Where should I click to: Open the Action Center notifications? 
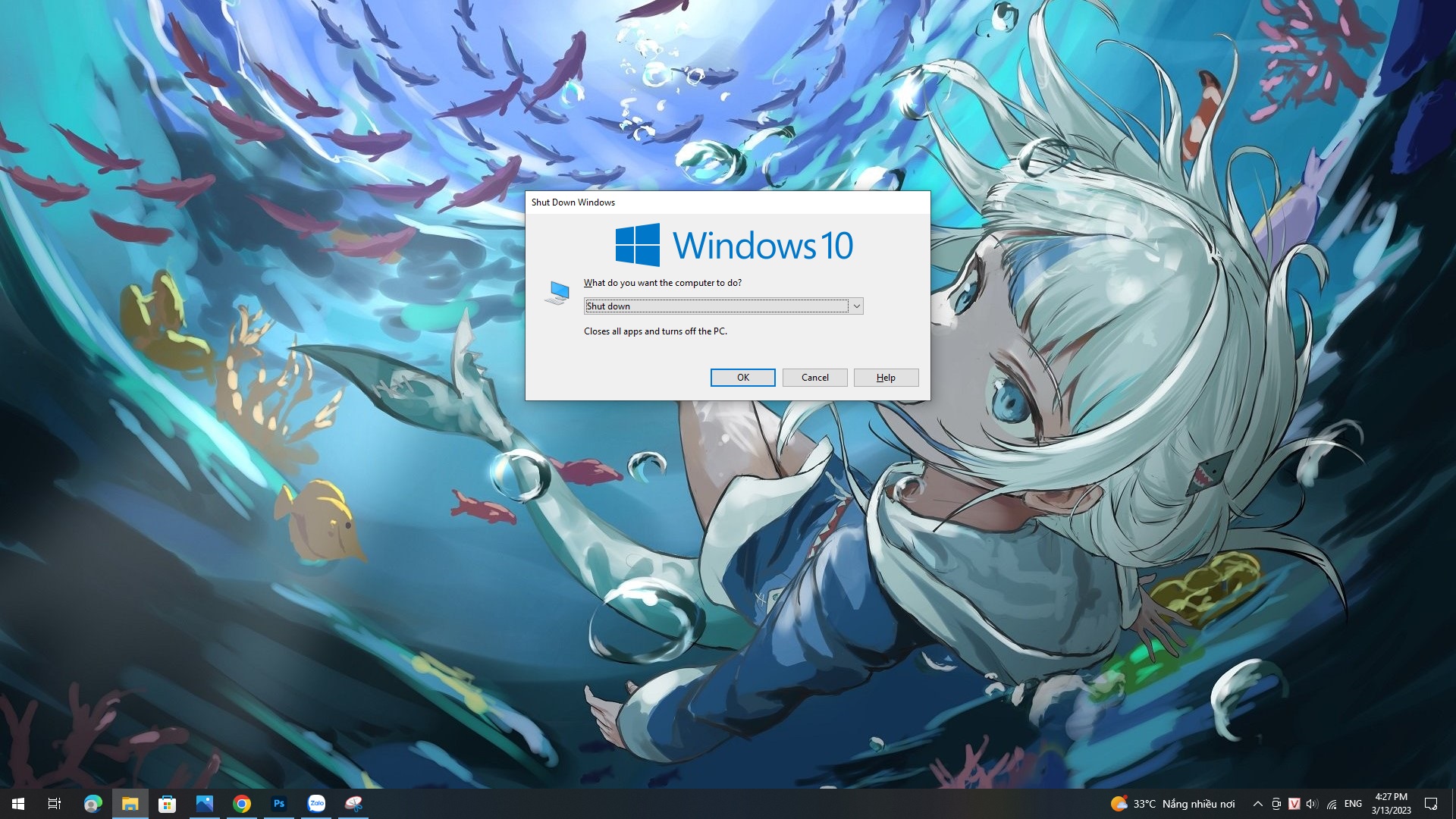1431,804
